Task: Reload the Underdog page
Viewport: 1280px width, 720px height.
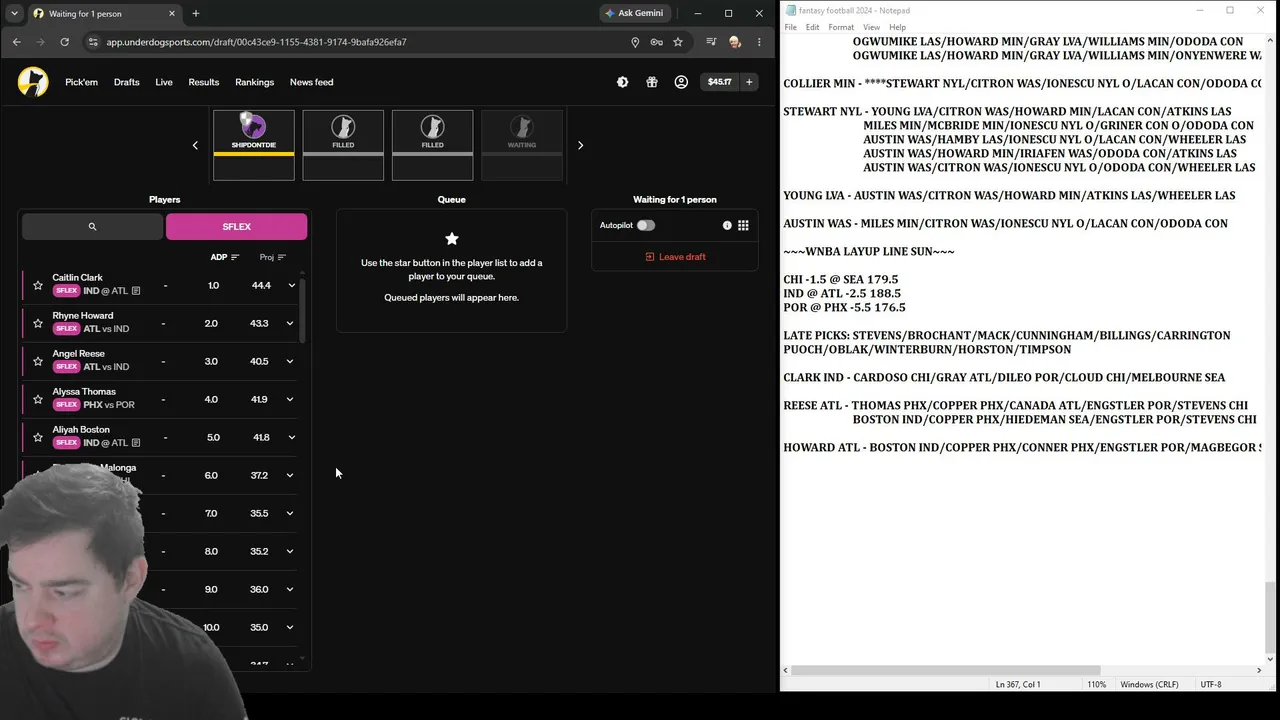Action: tap(65, 42)
